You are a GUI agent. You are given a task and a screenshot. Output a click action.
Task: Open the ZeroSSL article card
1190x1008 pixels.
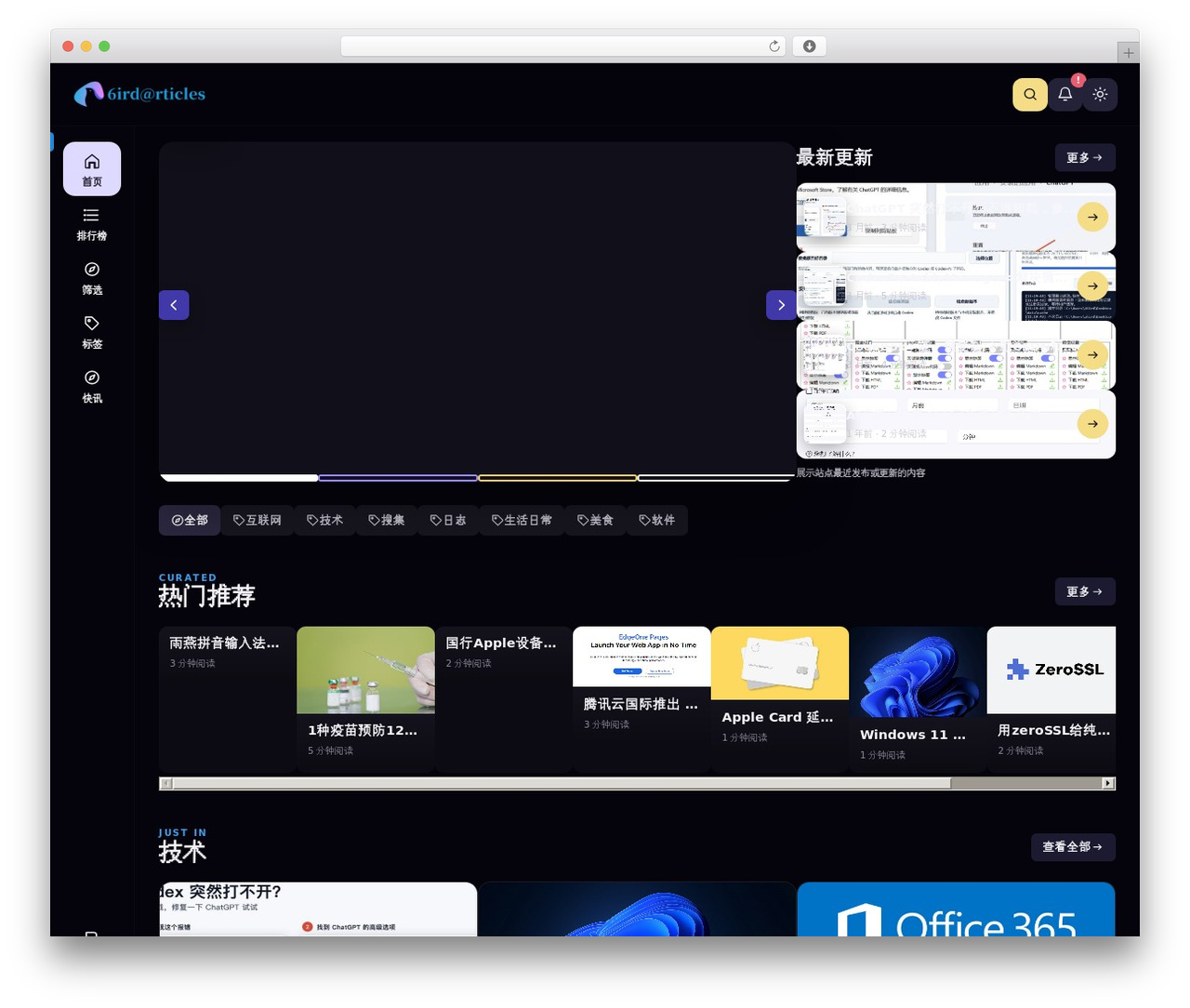1051,699
